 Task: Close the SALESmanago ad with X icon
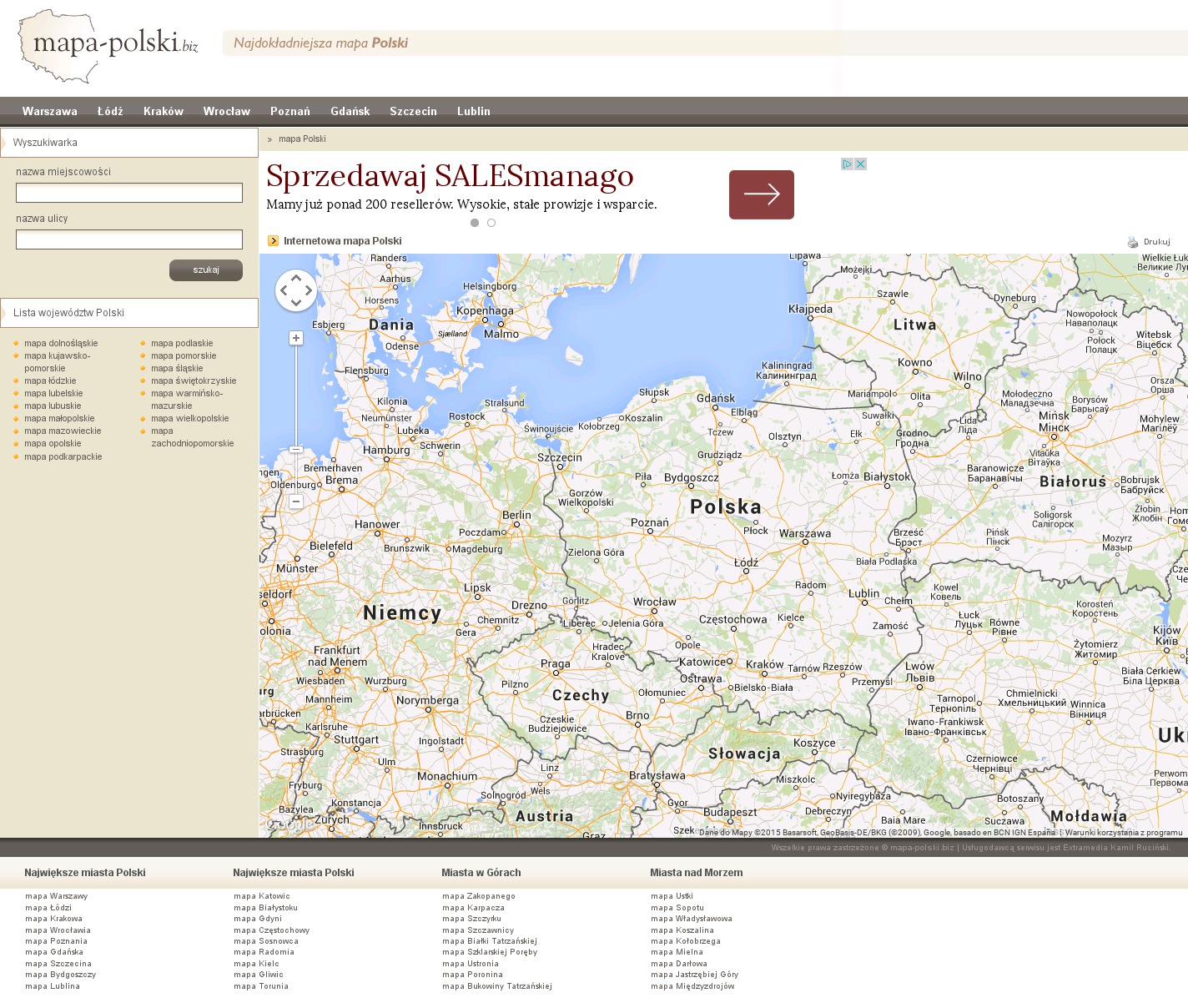coord(860,164)
